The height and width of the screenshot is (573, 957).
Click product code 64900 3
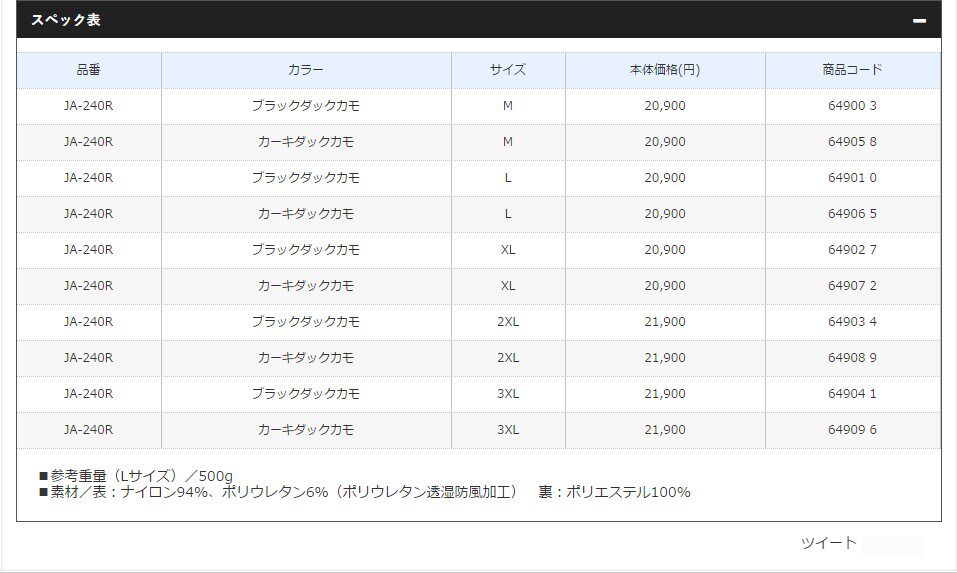(x=852, y=106)
